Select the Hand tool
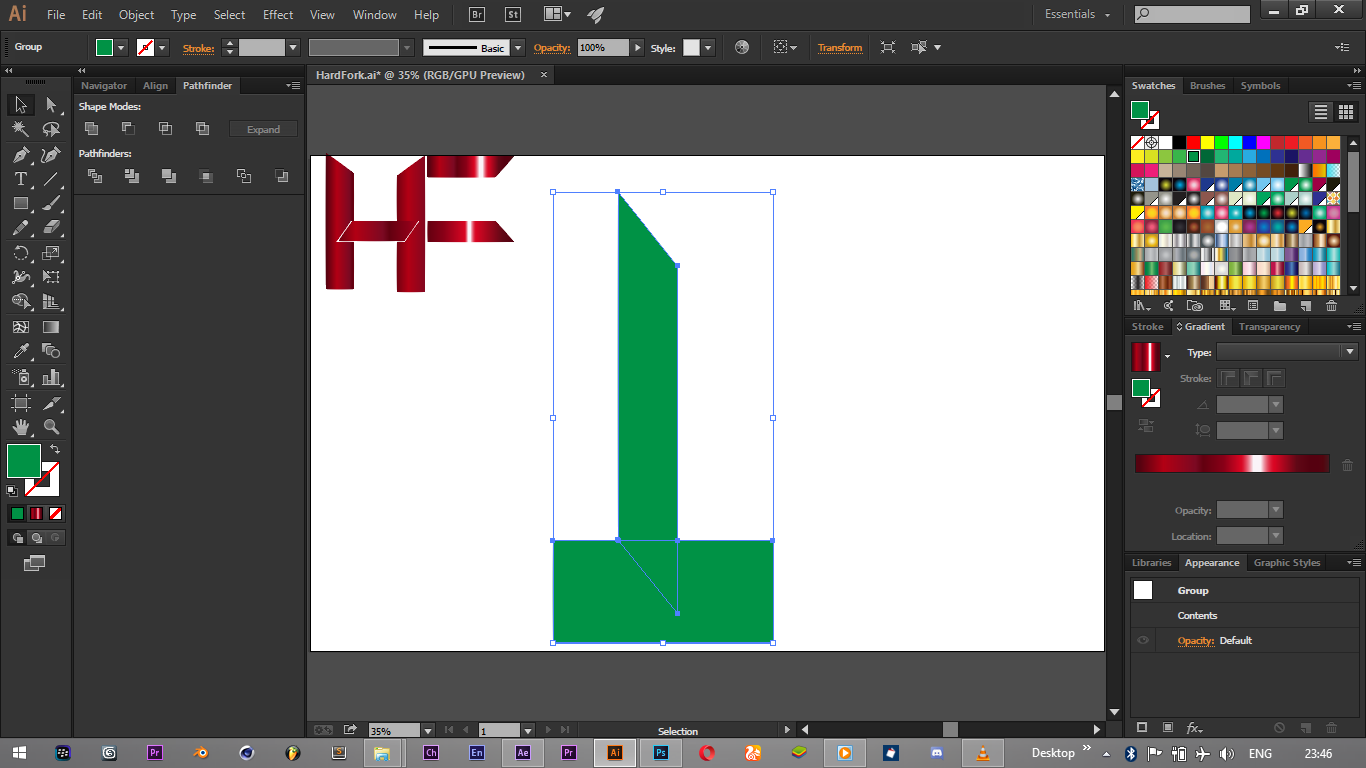This screenshot has height=768, width=1366. tap(20, 427)
